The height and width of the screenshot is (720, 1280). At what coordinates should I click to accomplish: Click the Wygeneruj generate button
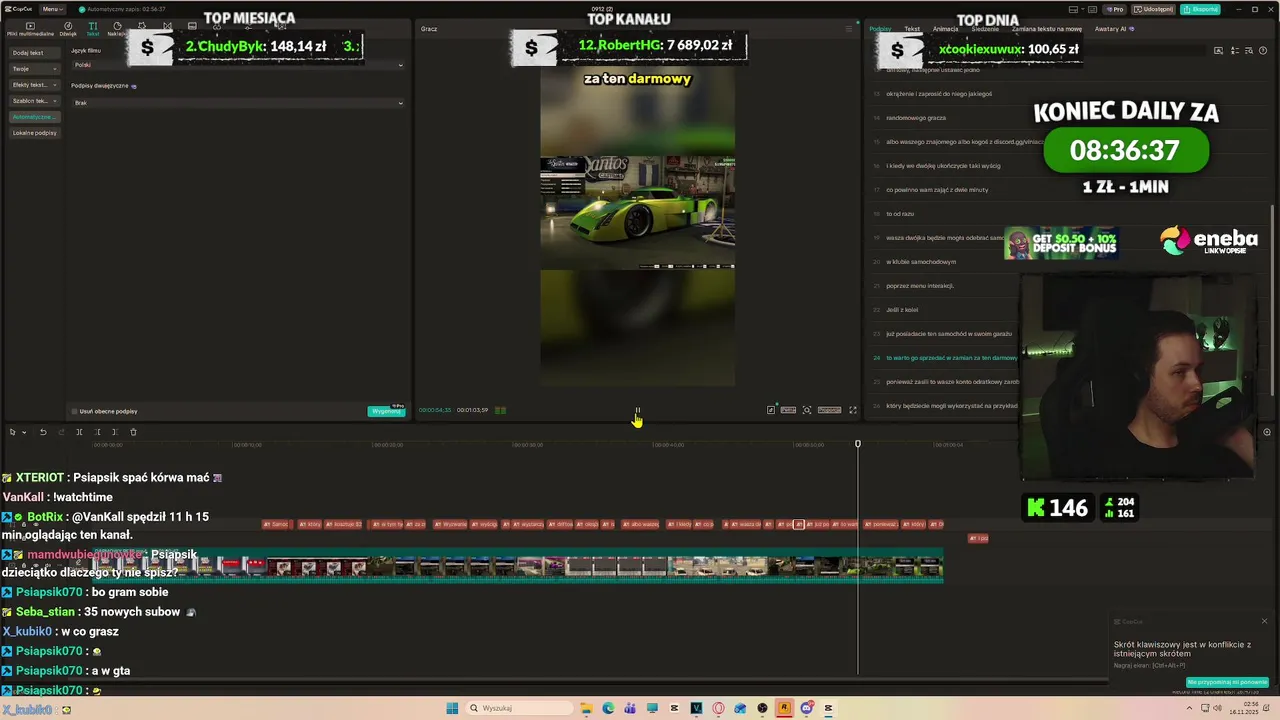coord(386,411)
